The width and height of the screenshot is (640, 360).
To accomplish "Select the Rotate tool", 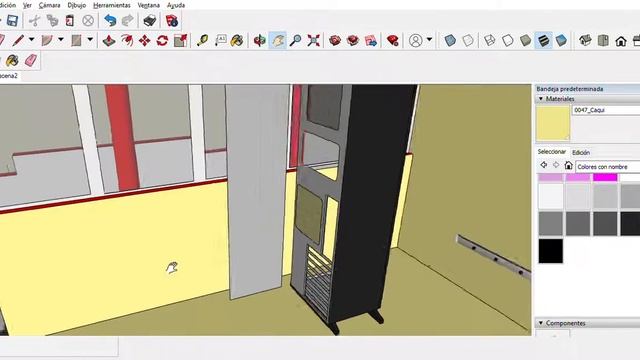I will coord(162,40).
